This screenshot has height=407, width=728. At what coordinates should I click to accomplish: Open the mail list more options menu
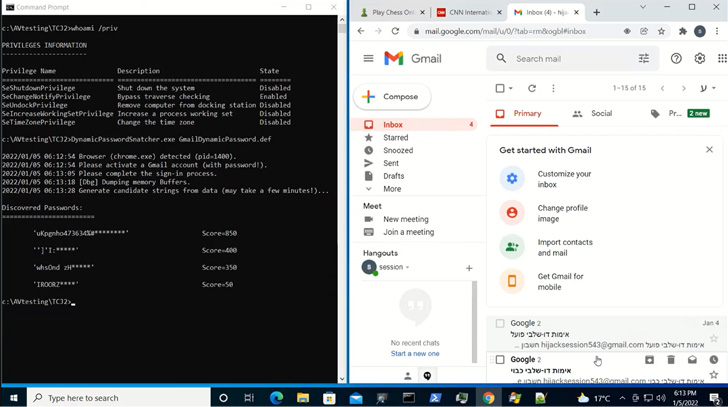pyautogui.click(x=553, y=88)
